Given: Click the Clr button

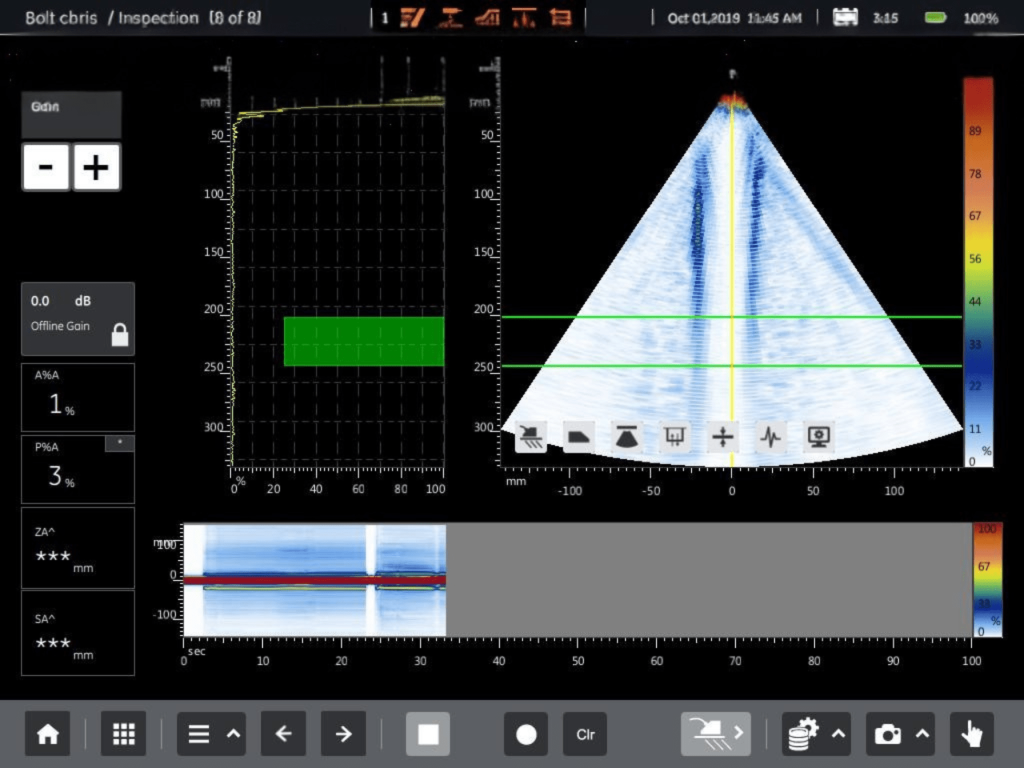Looking at the screenshot, I should pyautogui.click(x=585, y=734).
